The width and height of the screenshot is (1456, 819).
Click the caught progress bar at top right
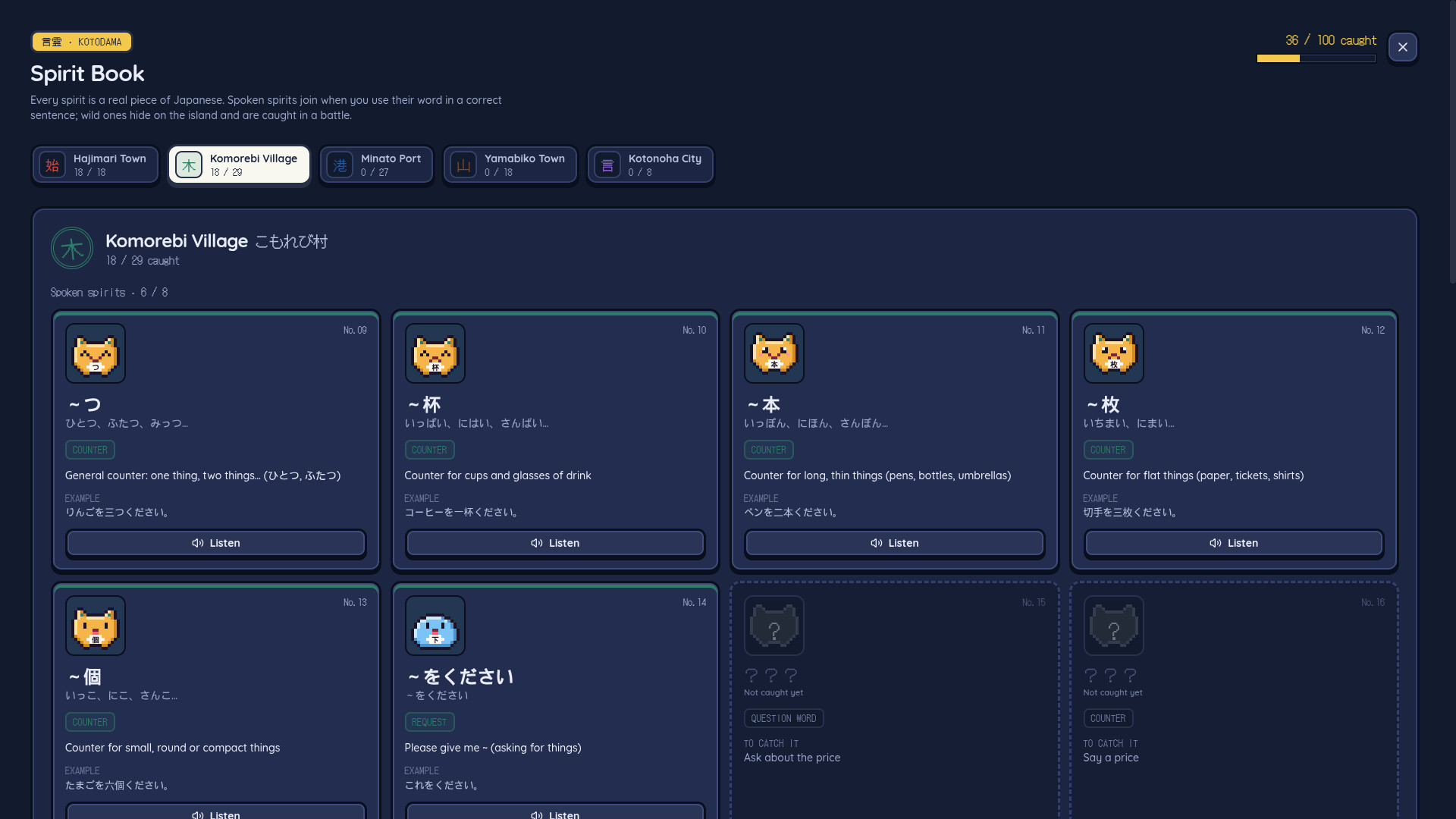(x=1316, y=58)
